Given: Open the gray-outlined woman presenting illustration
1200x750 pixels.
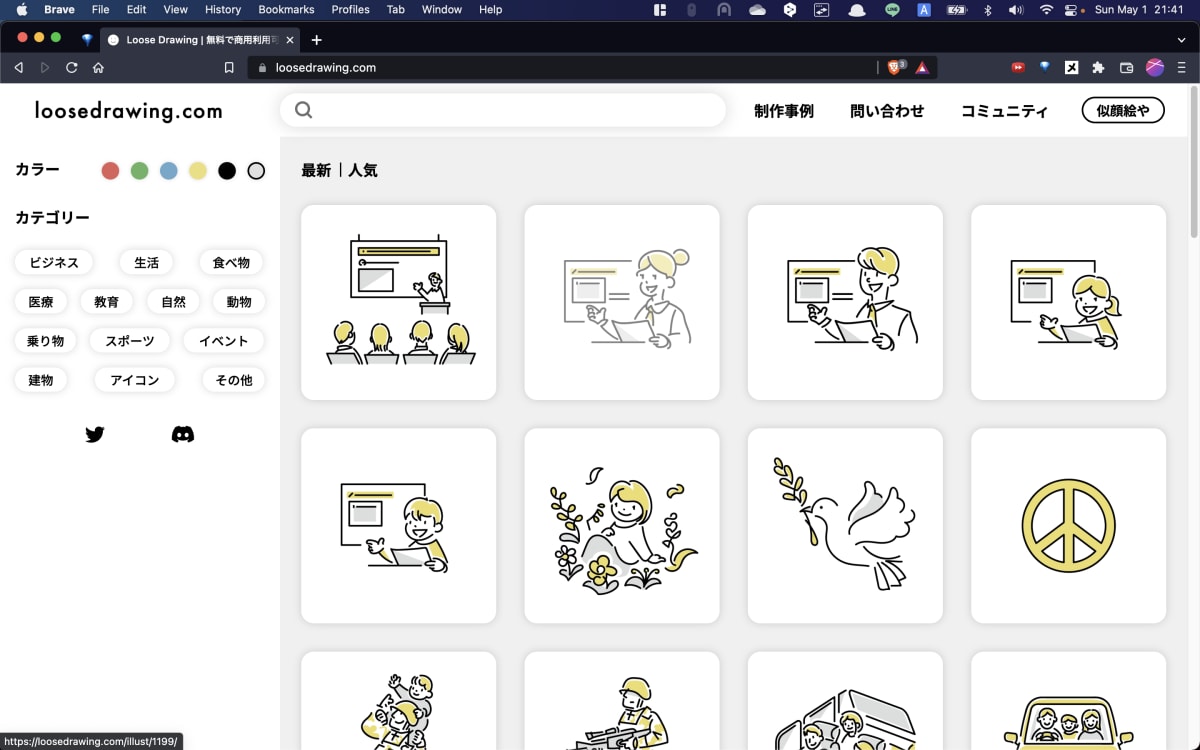Looking at the screenshot, I should coord(622,302).
